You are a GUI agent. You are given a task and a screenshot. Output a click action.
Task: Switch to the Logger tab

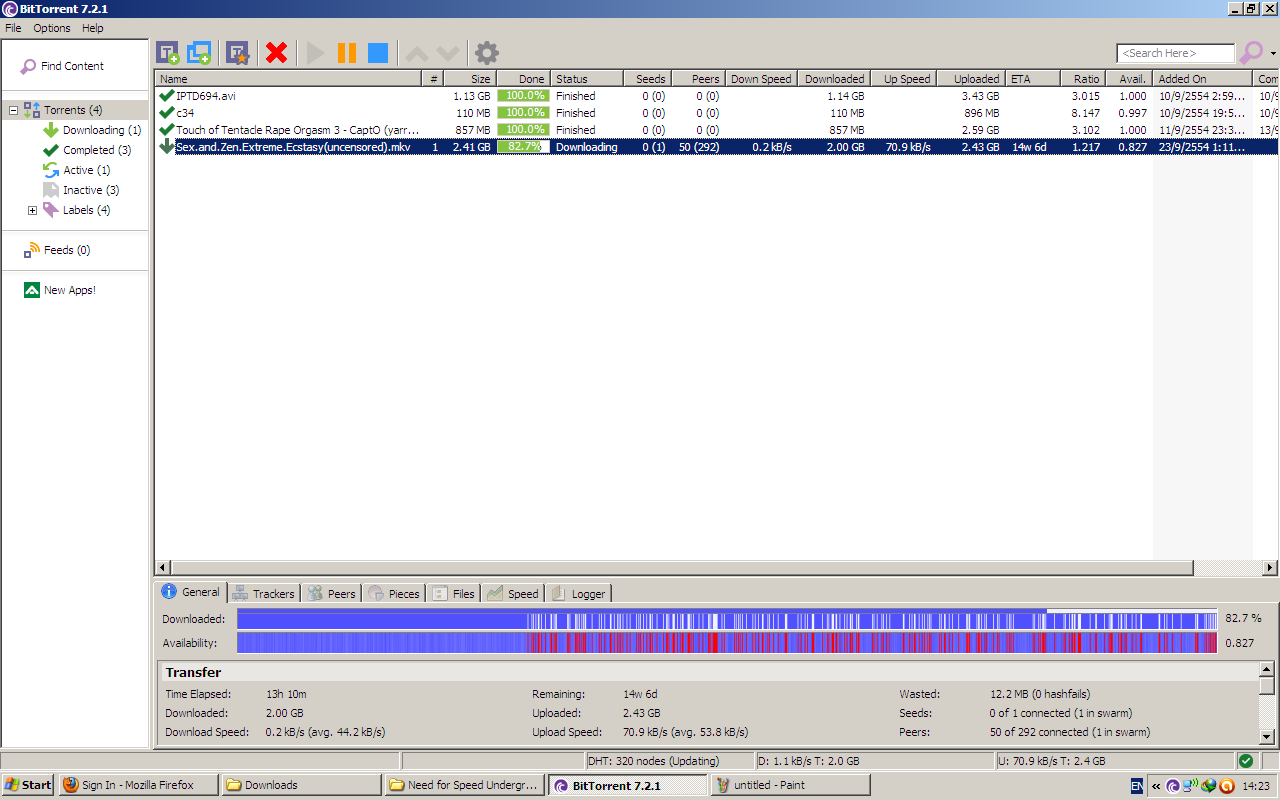coord(578,593)
